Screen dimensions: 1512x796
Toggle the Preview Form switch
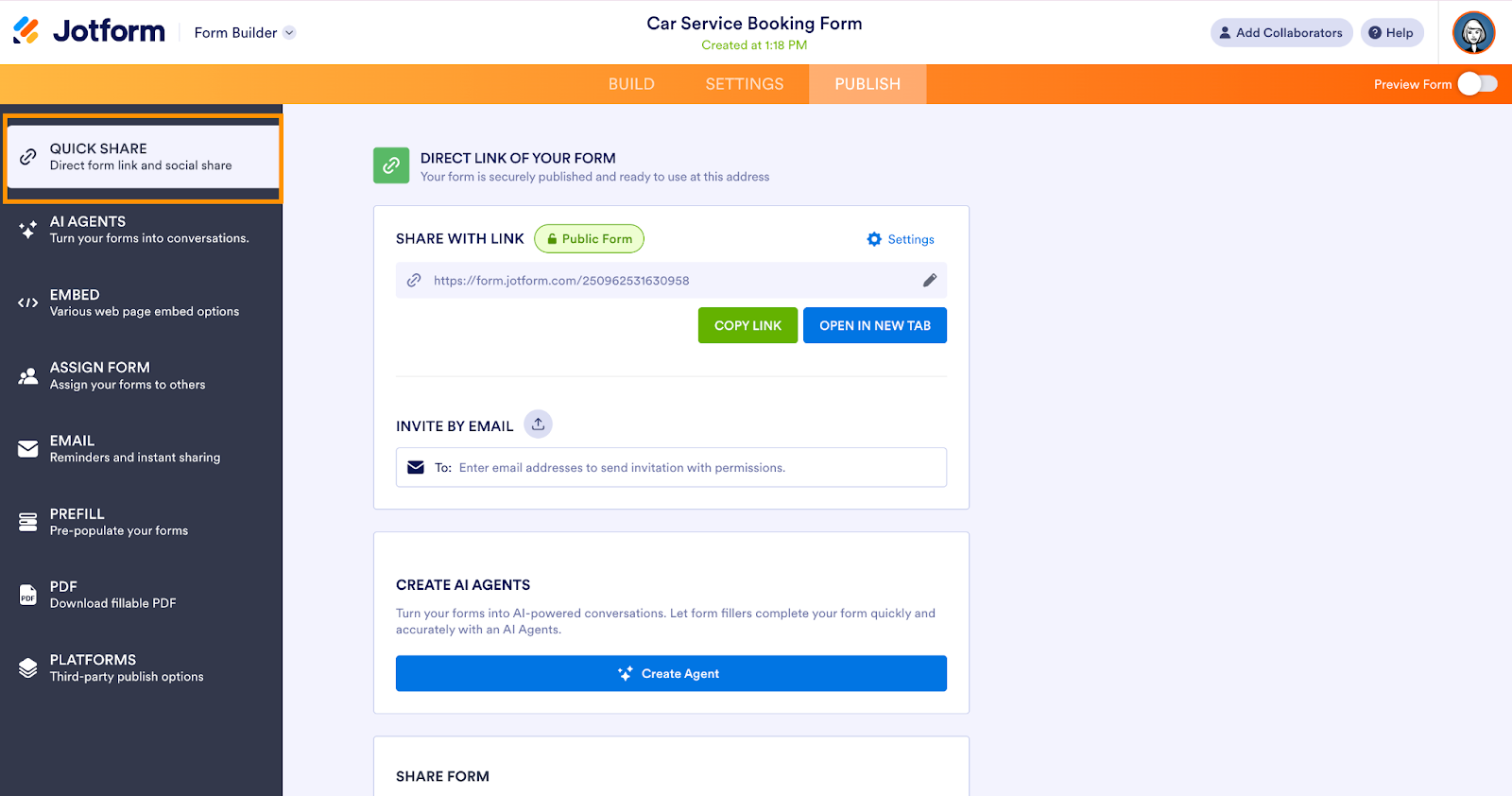pos(1477,84)
